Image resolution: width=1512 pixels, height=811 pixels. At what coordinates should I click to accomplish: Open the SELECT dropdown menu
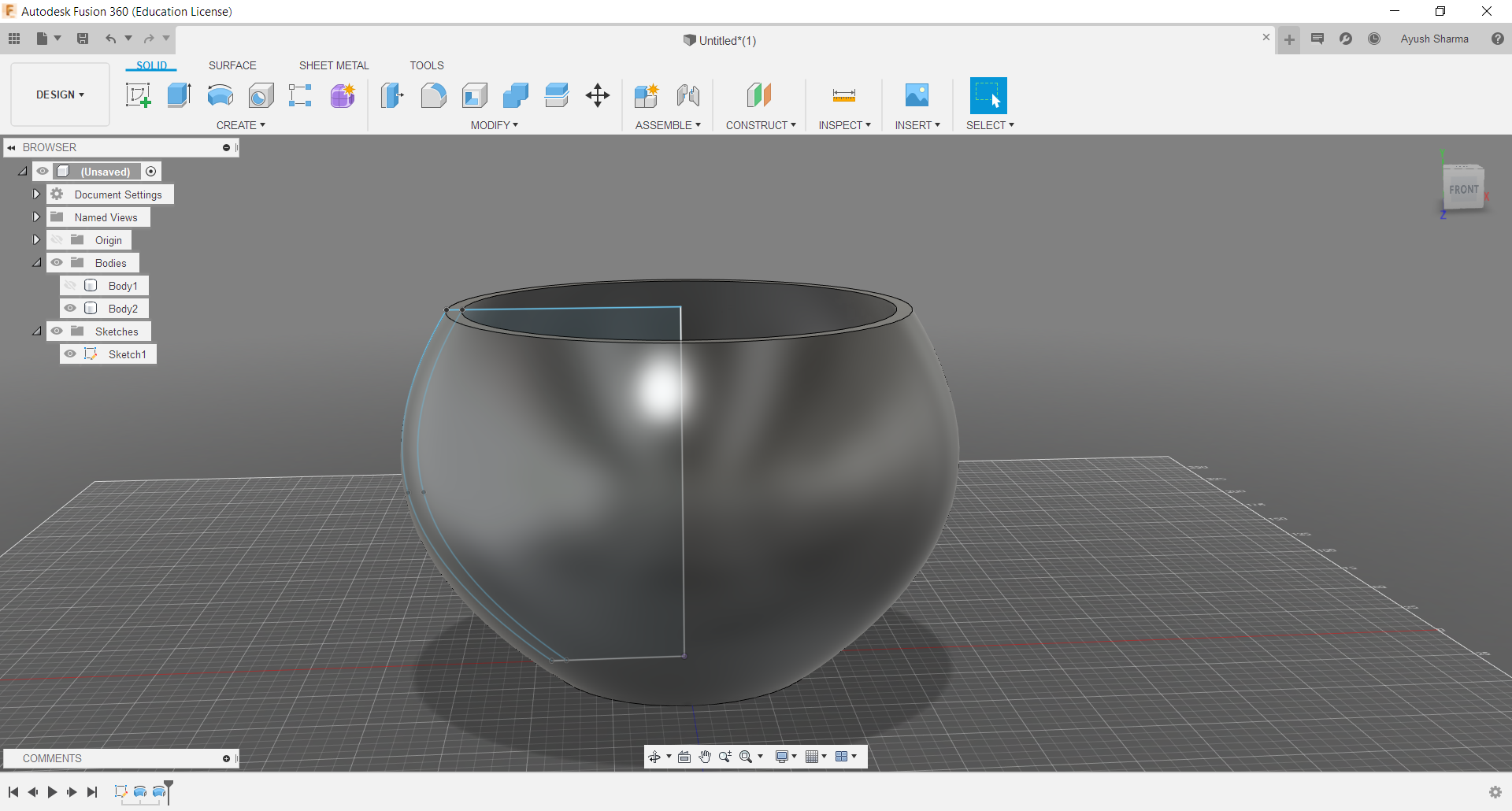pos(990,125)
